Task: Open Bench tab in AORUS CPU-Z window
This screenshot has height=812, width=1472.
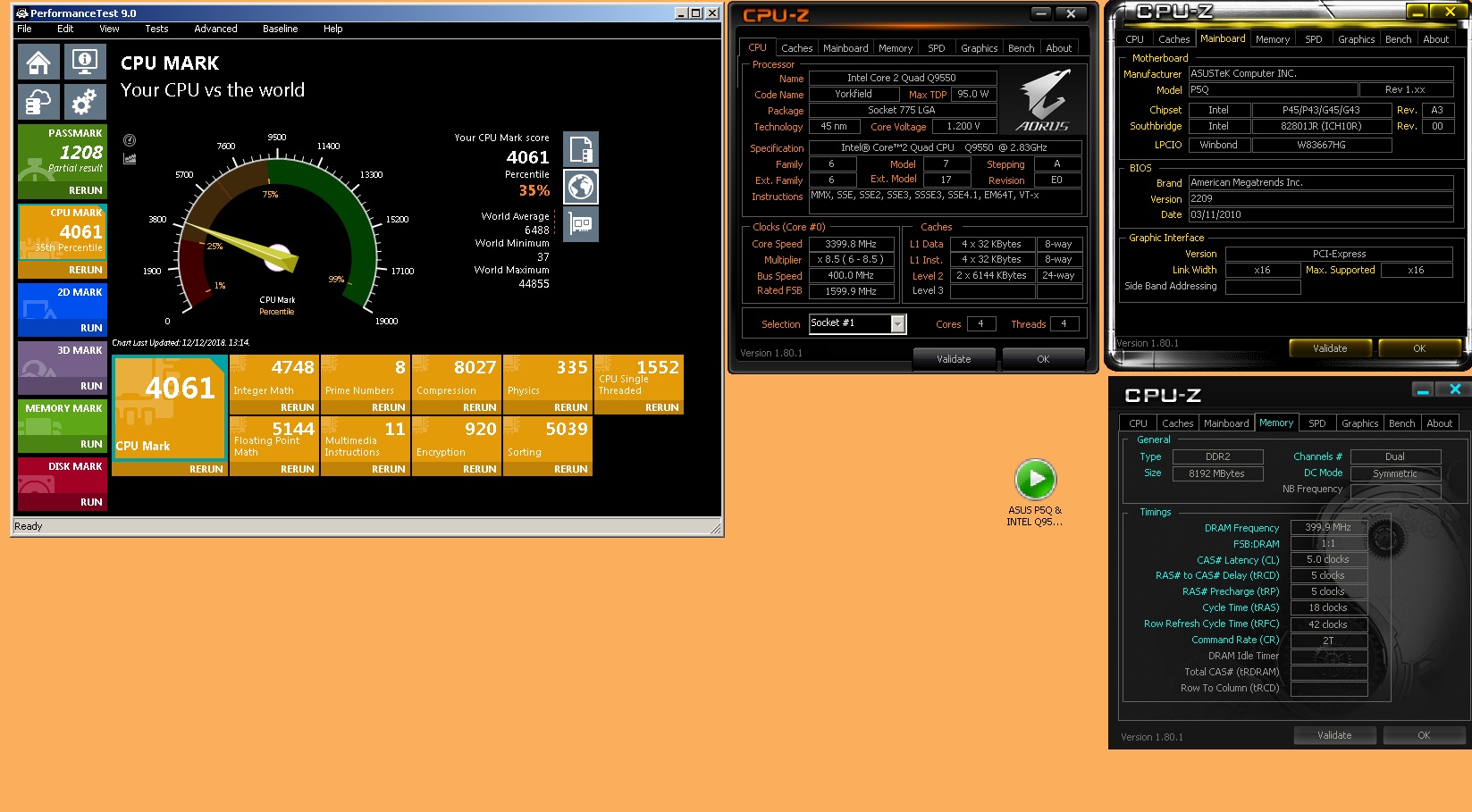Action: click(1021, 48)
